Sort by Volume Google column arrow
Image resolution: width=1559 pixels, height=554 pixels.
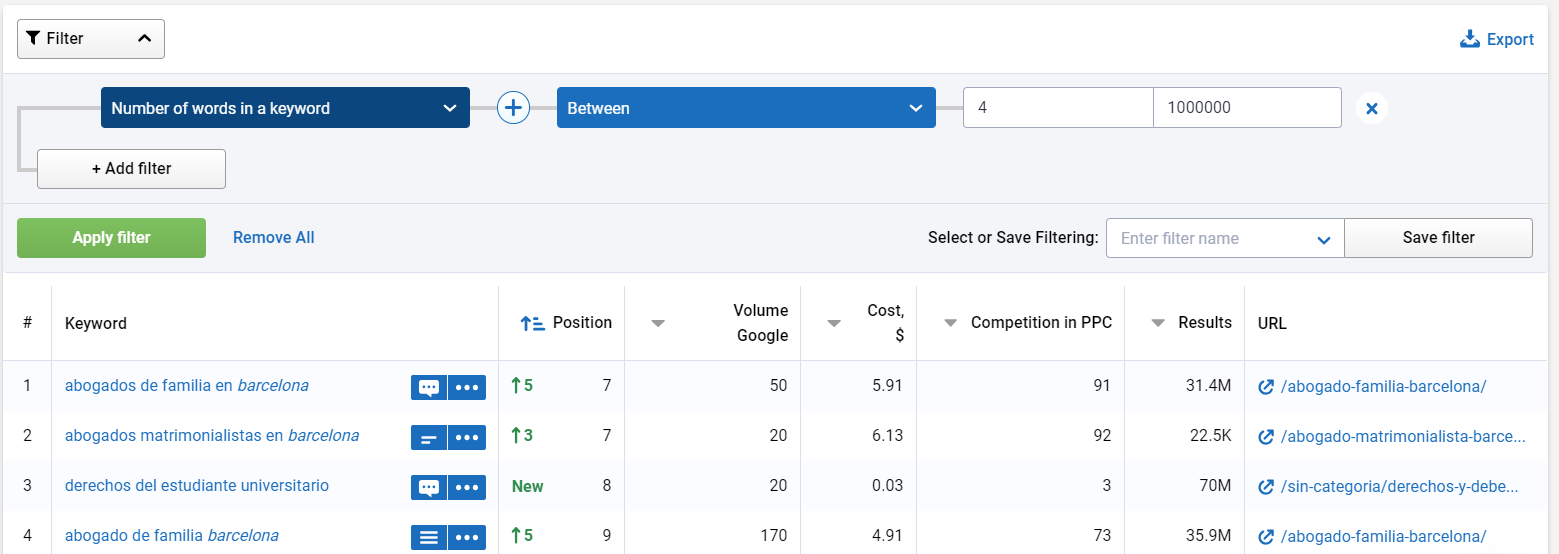tap(658, 323)
